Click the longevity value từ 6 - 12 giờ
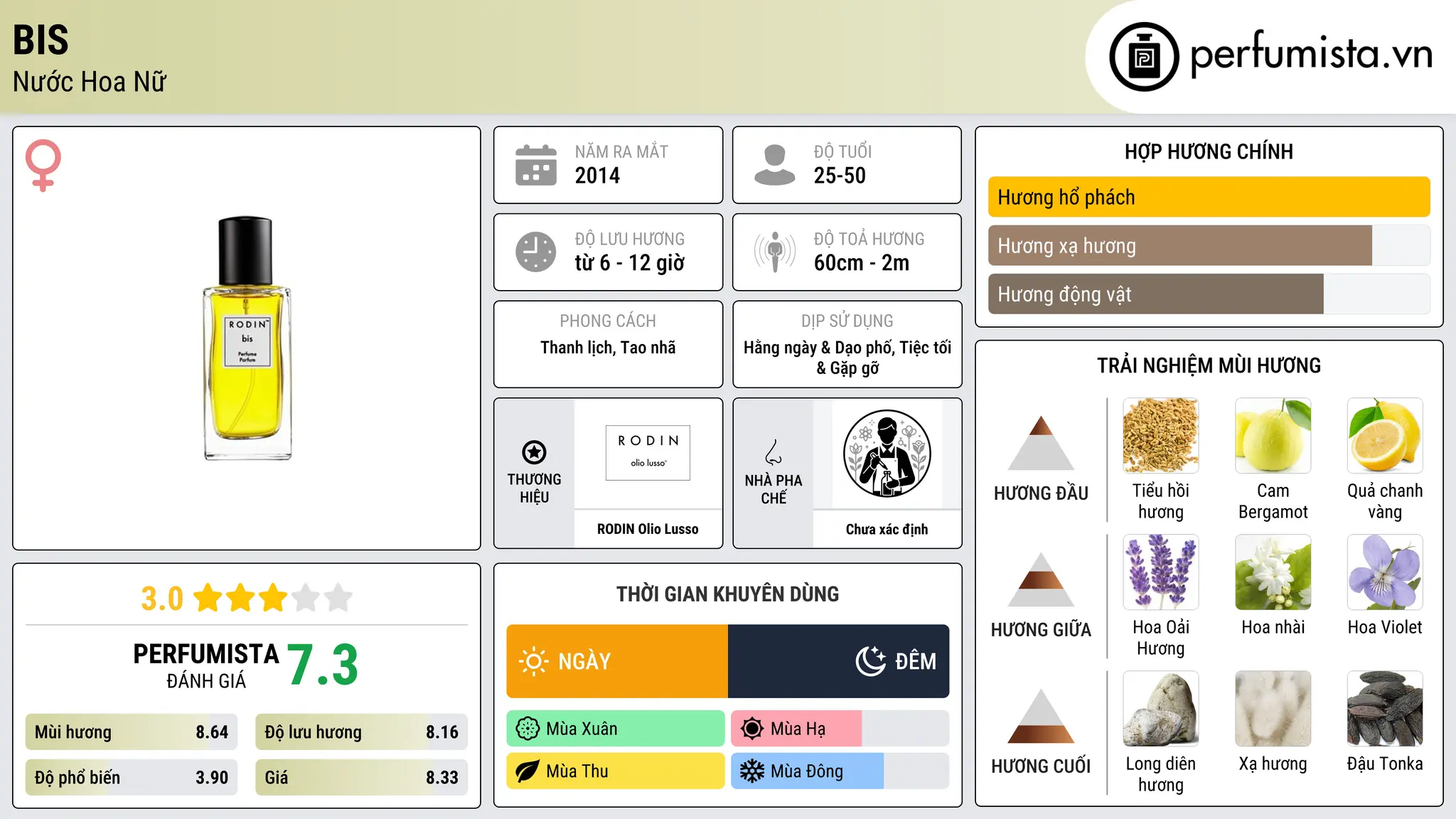Viewport: 1456px width, 819px height. 630,263
